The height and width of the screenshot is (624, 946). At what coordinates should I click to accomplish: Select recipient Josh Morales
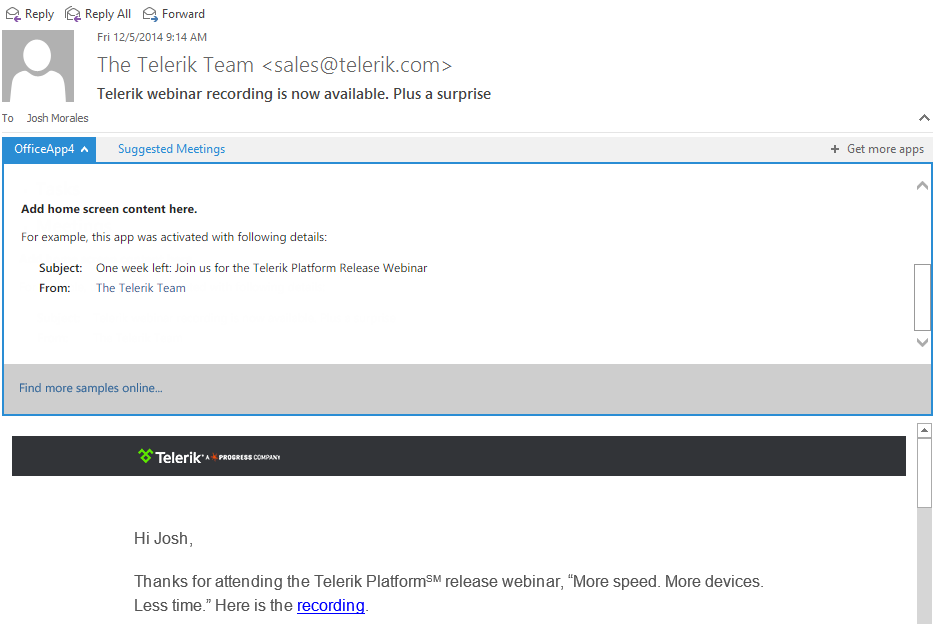(x=57, y=117)
